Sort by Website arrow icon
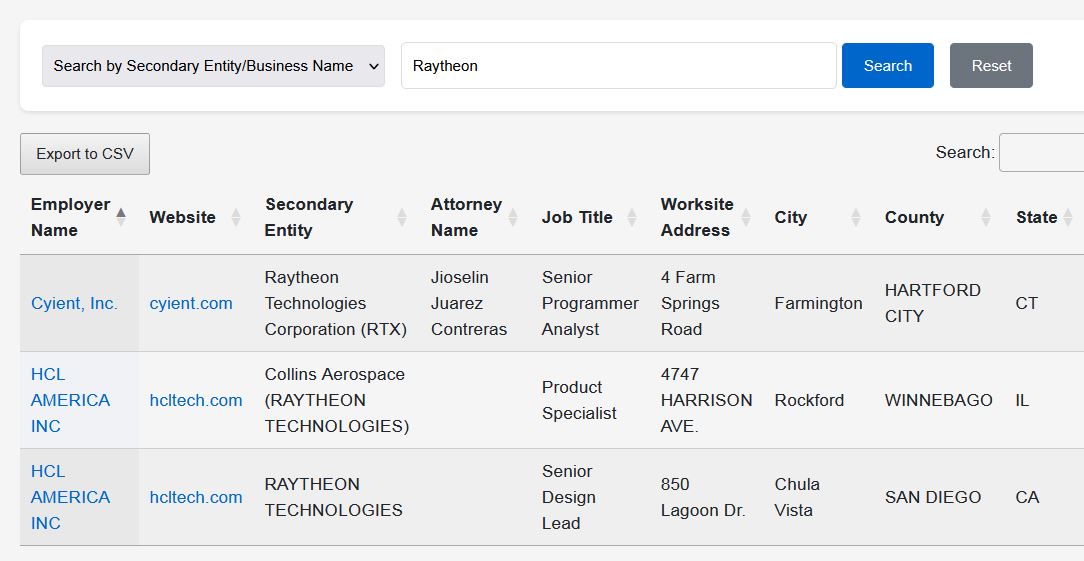The image size is (1084, 561). pos(236,217)
